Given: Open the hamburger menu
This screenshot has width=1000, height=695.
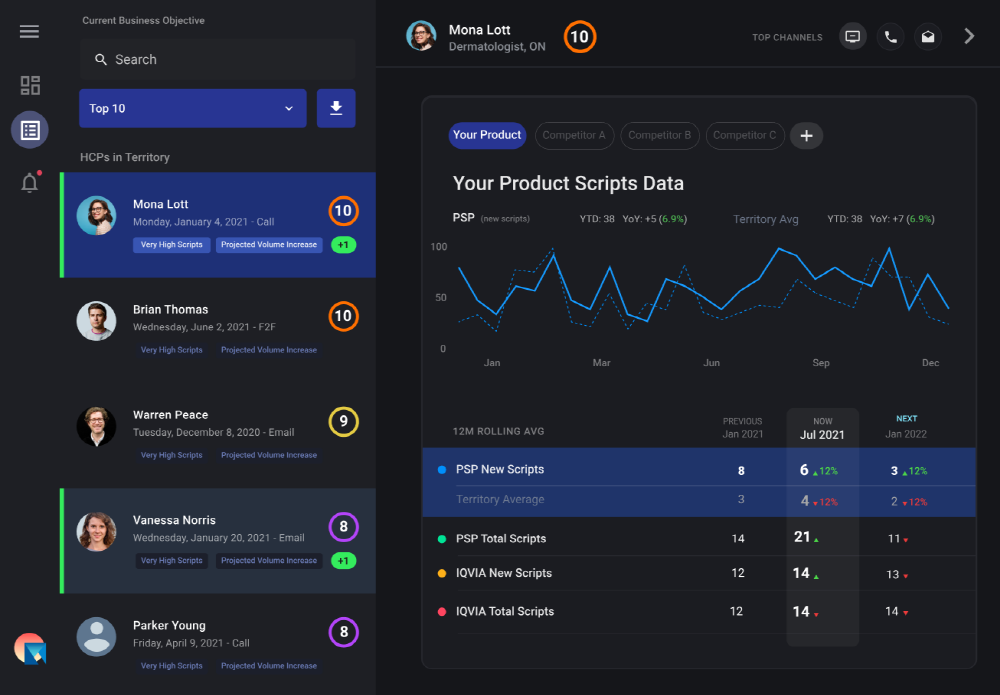Looking at the screenshot, I should (29, 32).
